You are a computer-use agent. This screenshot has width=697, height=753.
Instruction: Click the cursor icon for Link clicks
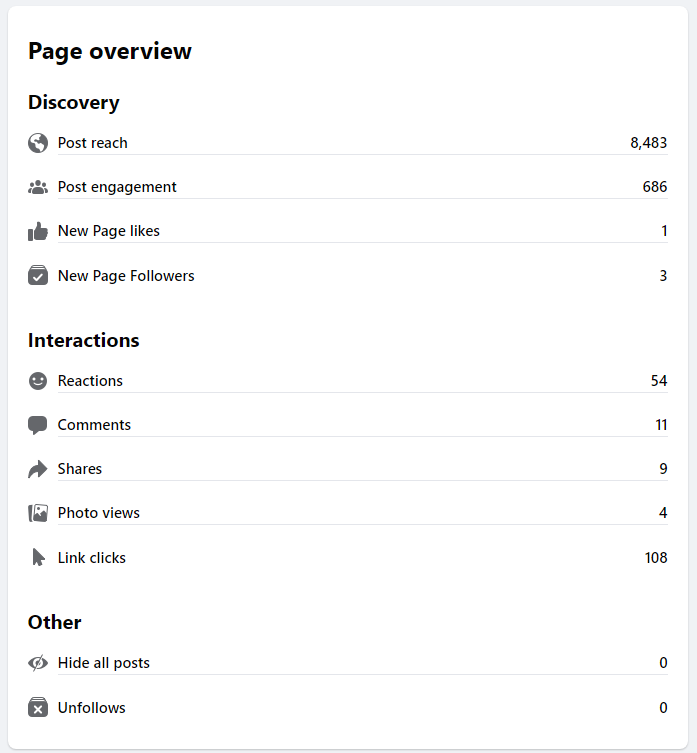[38, 558]
